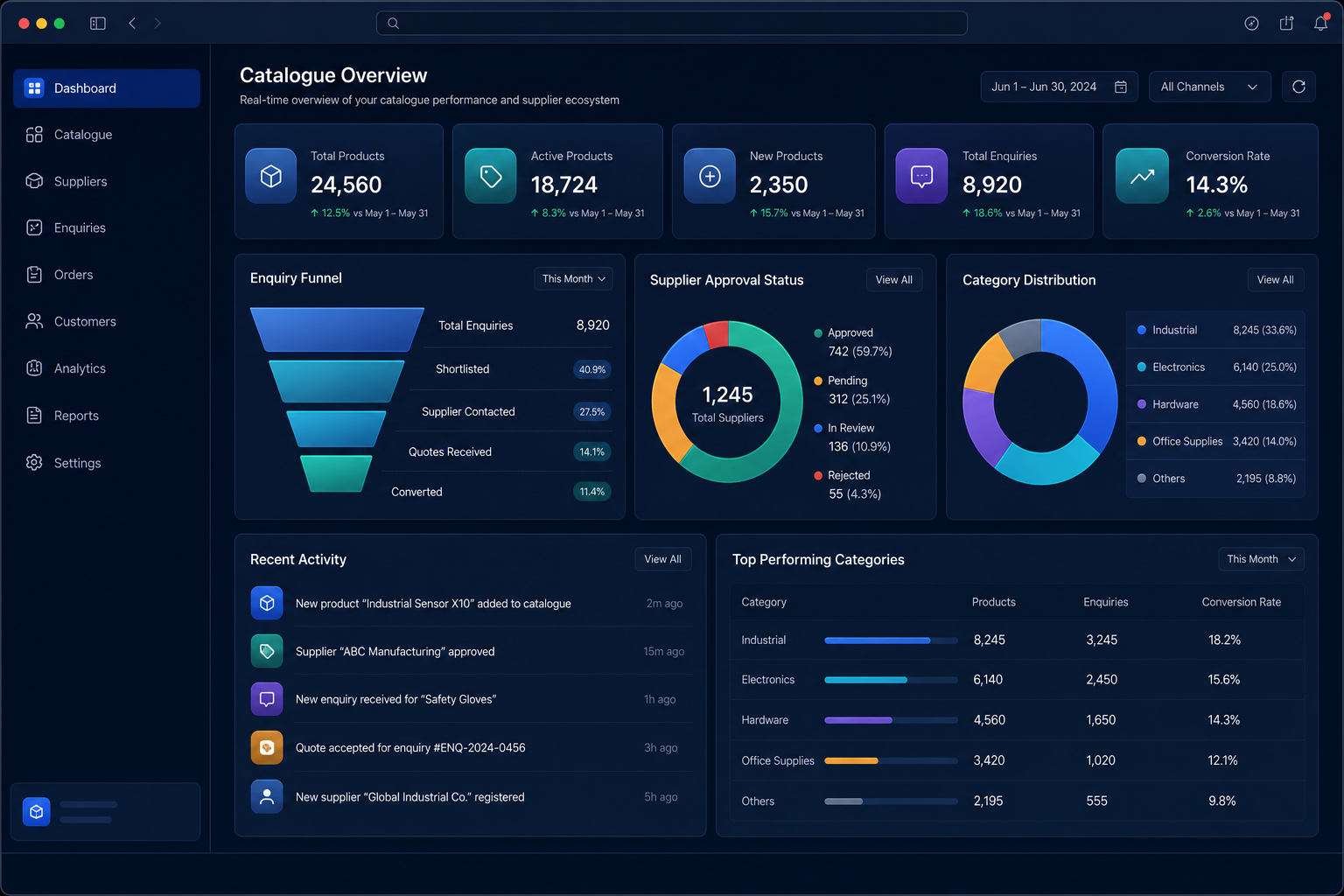1344x896 pixels.
Task: Click the Pending orange legend dot
Action: coord(818,381)
